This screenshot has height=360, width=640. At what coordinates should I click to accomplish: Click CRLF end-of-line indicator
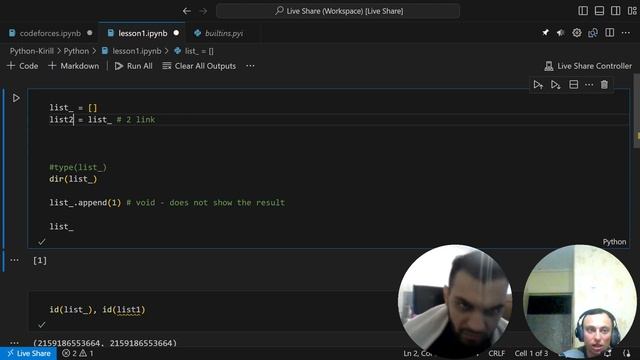[496, 353]
